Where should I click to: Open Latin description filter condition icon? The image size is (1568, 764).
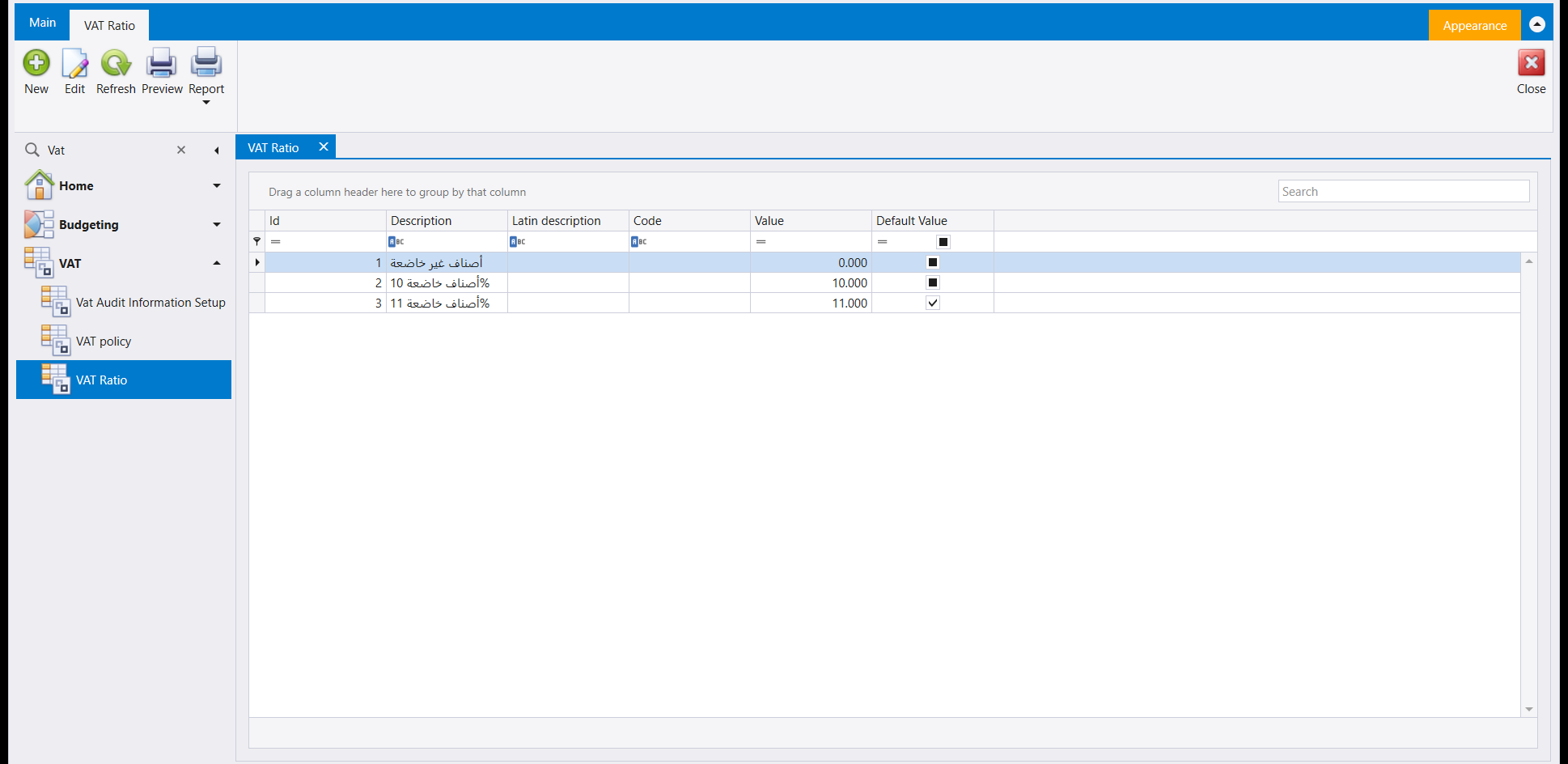[518, 241]
